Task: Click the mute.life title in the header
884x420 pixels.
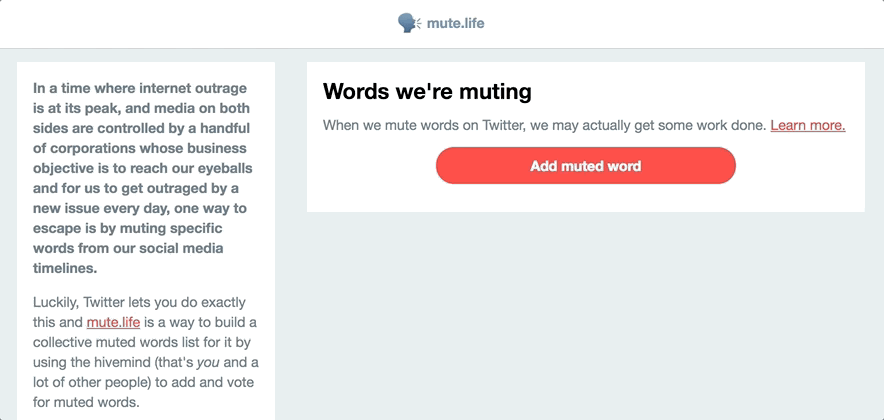Action: [455, 23]
